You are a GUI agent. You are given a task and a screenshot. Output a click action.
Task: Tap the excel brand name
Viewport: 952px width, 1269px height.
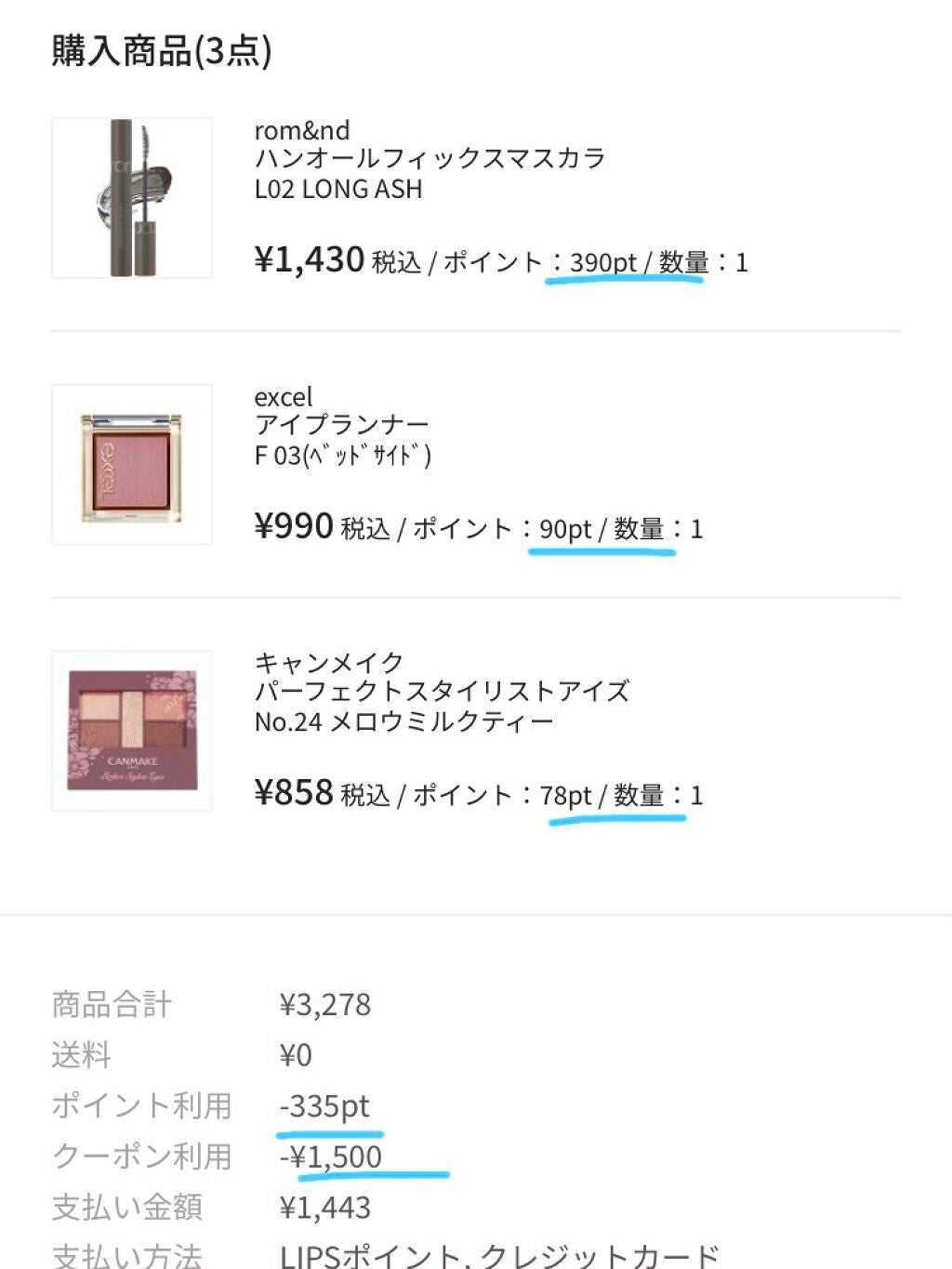(x=284, y=397)
